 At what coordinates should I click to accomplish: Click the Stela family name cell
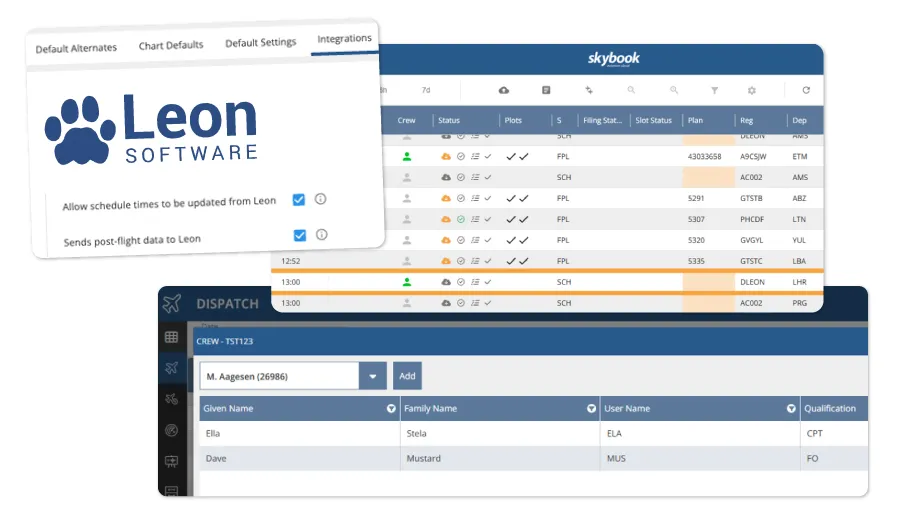coord(416,434)
